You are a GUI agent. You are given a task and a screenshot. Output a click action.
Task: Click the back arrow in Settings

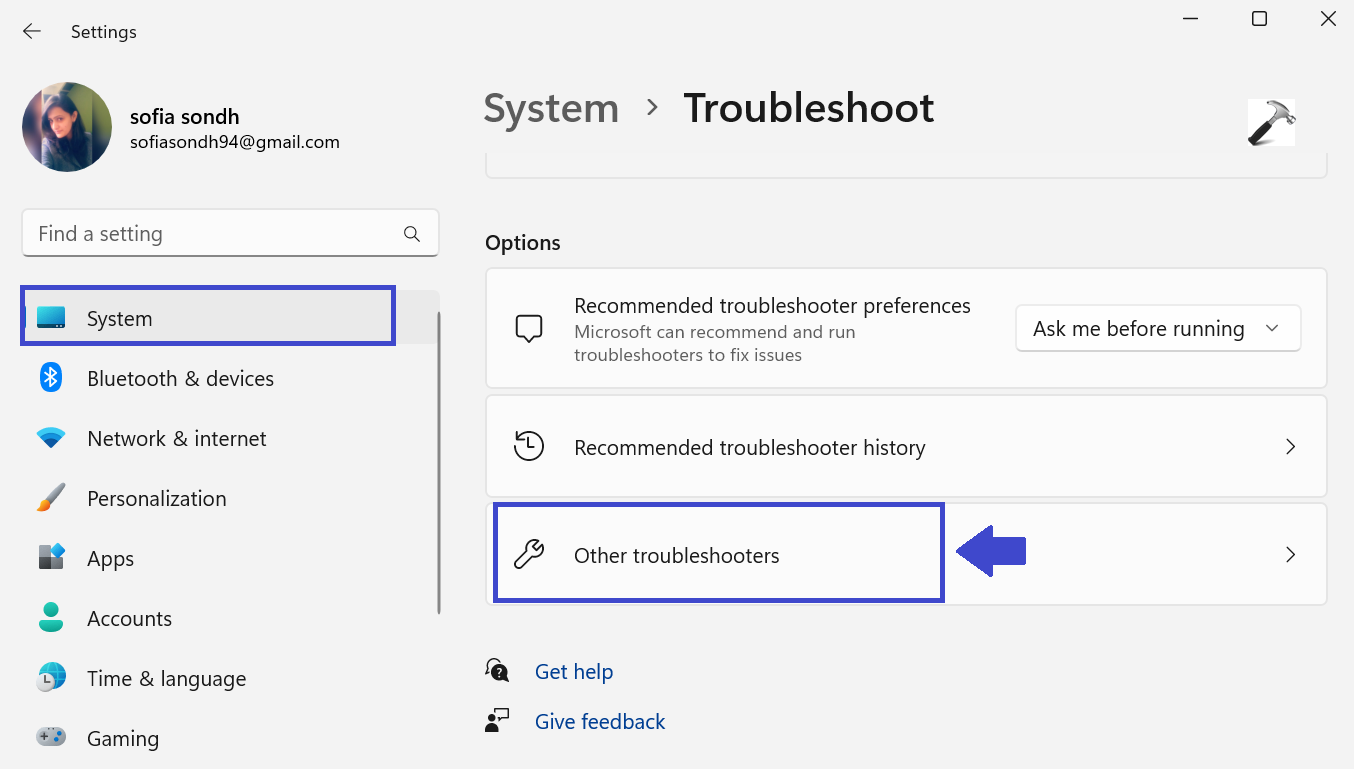(x=32, y=32)
